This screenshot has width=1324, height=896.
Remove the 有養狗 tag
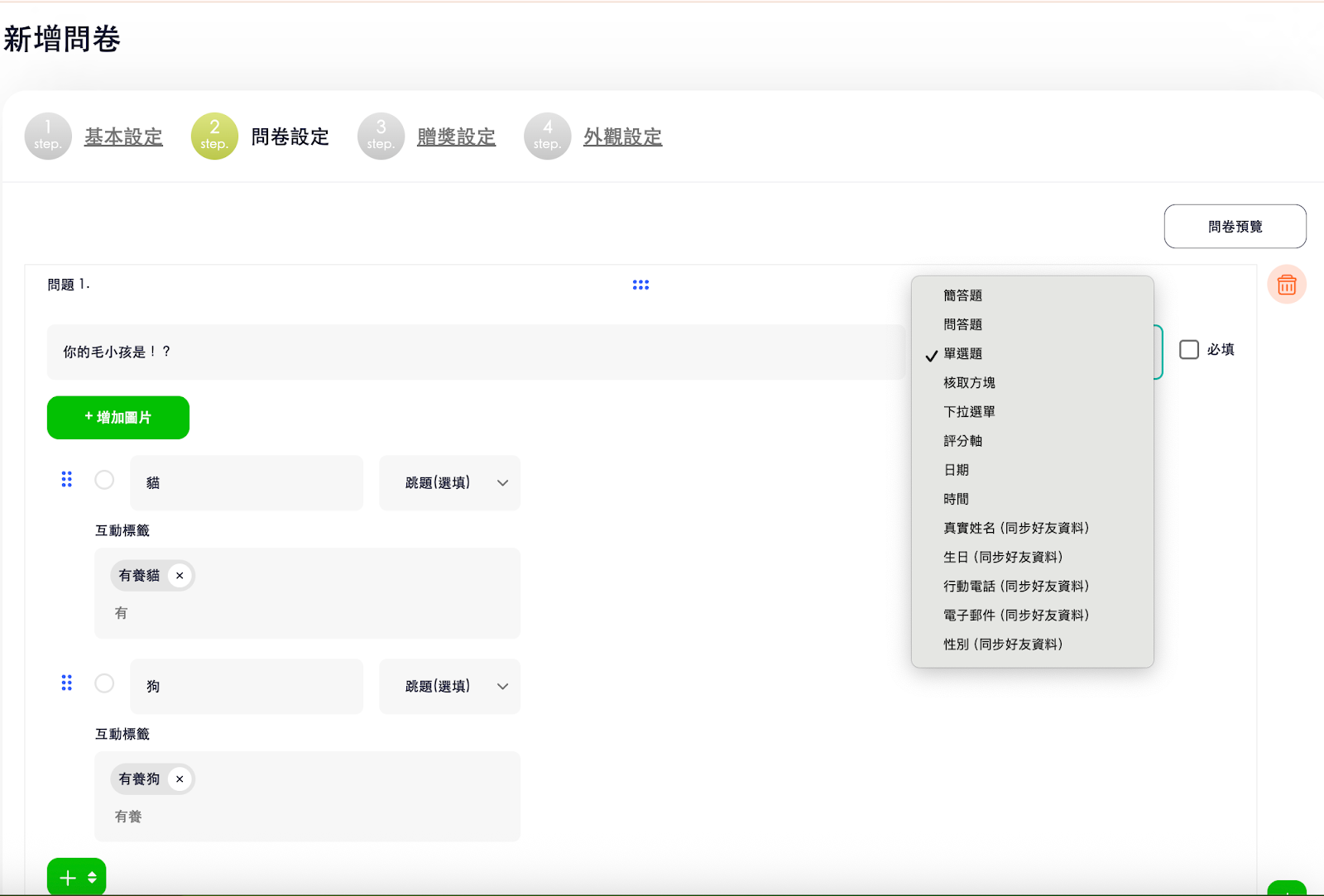pyautogui.click(x=180, y=779)
